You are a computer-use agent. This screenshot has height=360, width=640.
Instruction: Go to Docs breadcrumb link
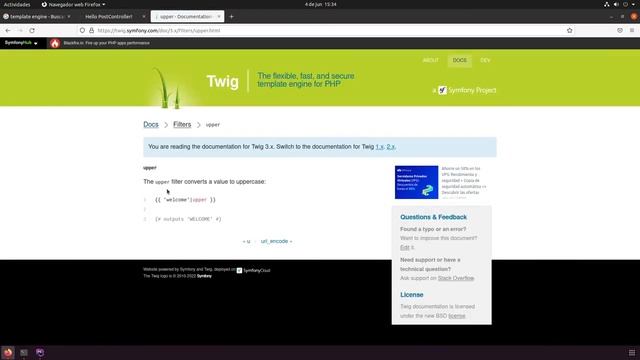(x=151, y=124)
